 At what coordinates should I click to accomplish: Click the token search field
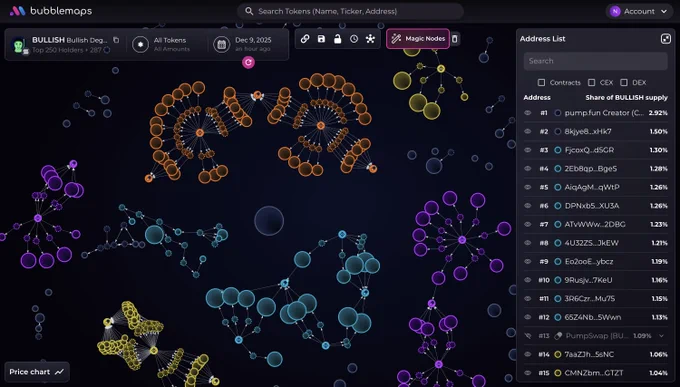[x=350, y=11]
